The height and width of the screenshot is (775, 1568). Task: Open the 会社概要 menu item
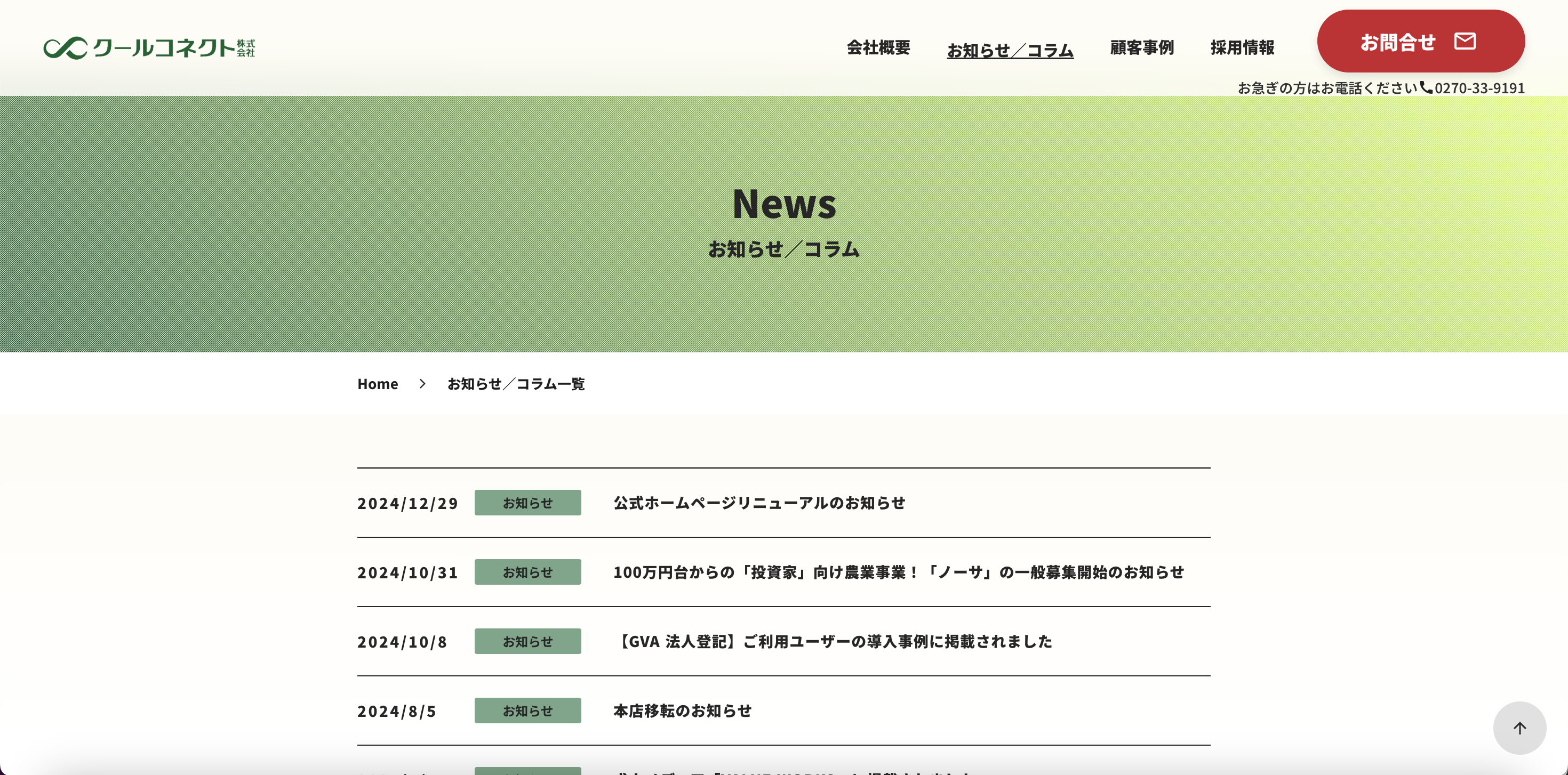878,47
